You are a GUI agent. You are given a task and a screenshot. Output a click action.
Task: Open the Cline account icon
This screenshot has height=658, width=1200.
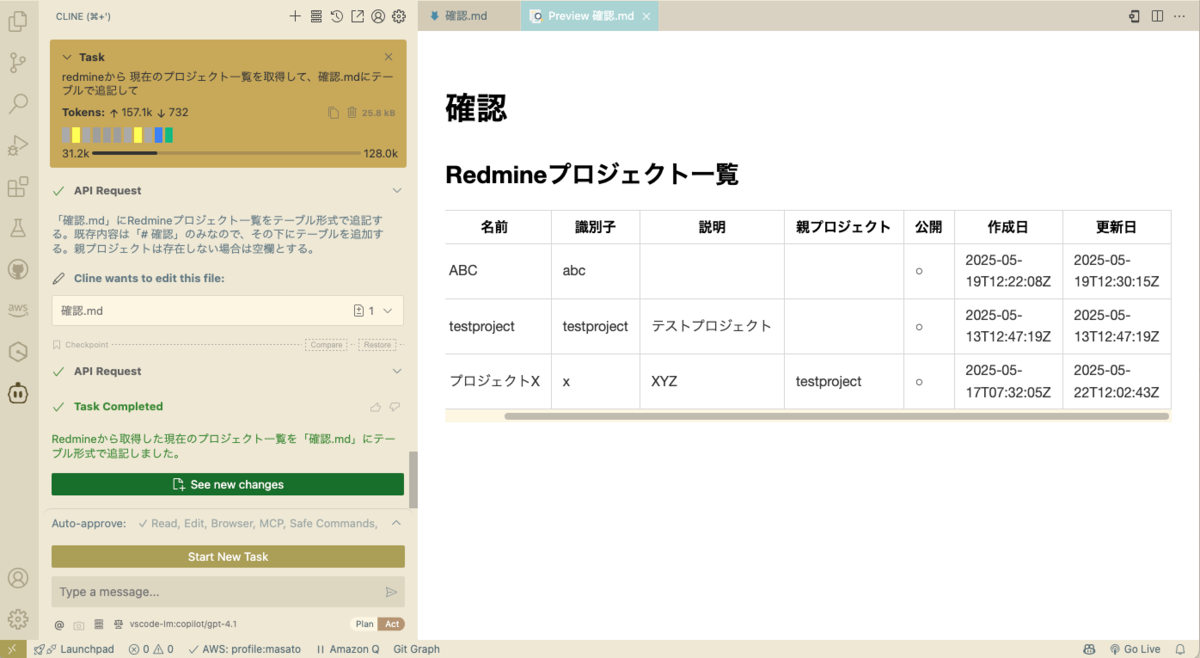pyautogui.click(x=378, y=16)
